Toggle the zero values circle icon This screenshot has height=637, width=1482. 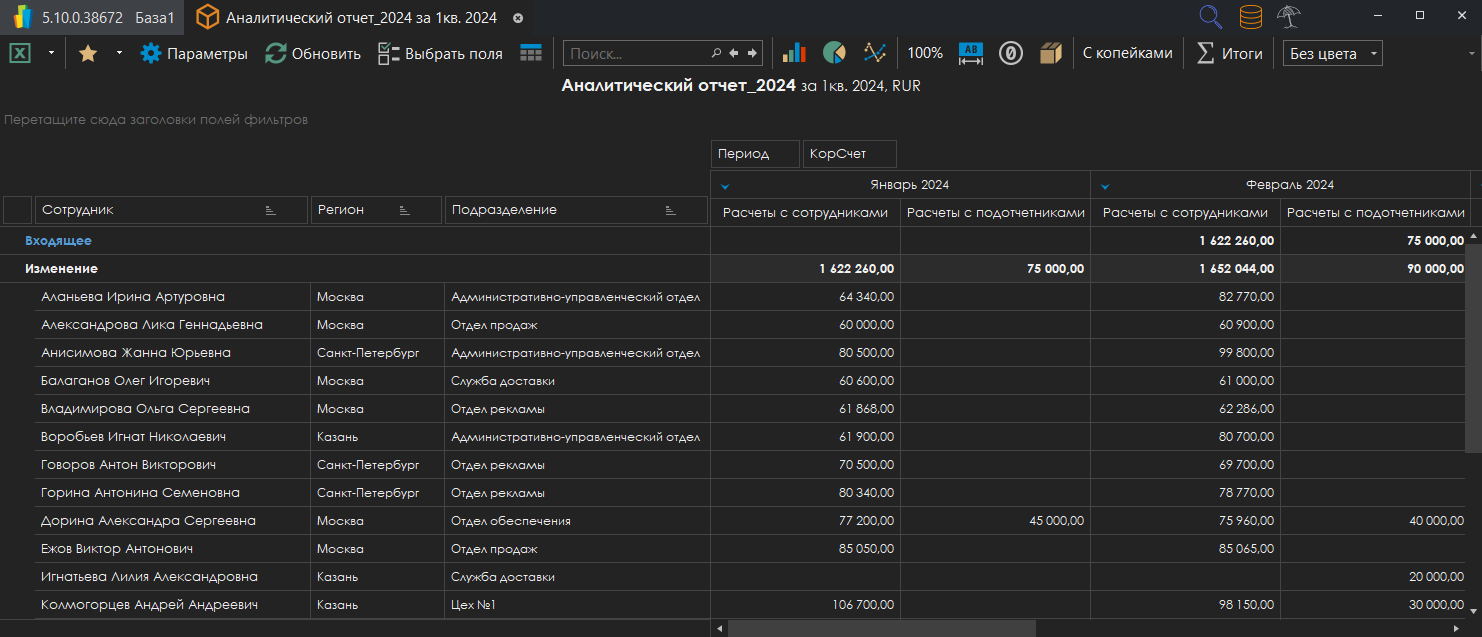click(x=1011, y=54)
